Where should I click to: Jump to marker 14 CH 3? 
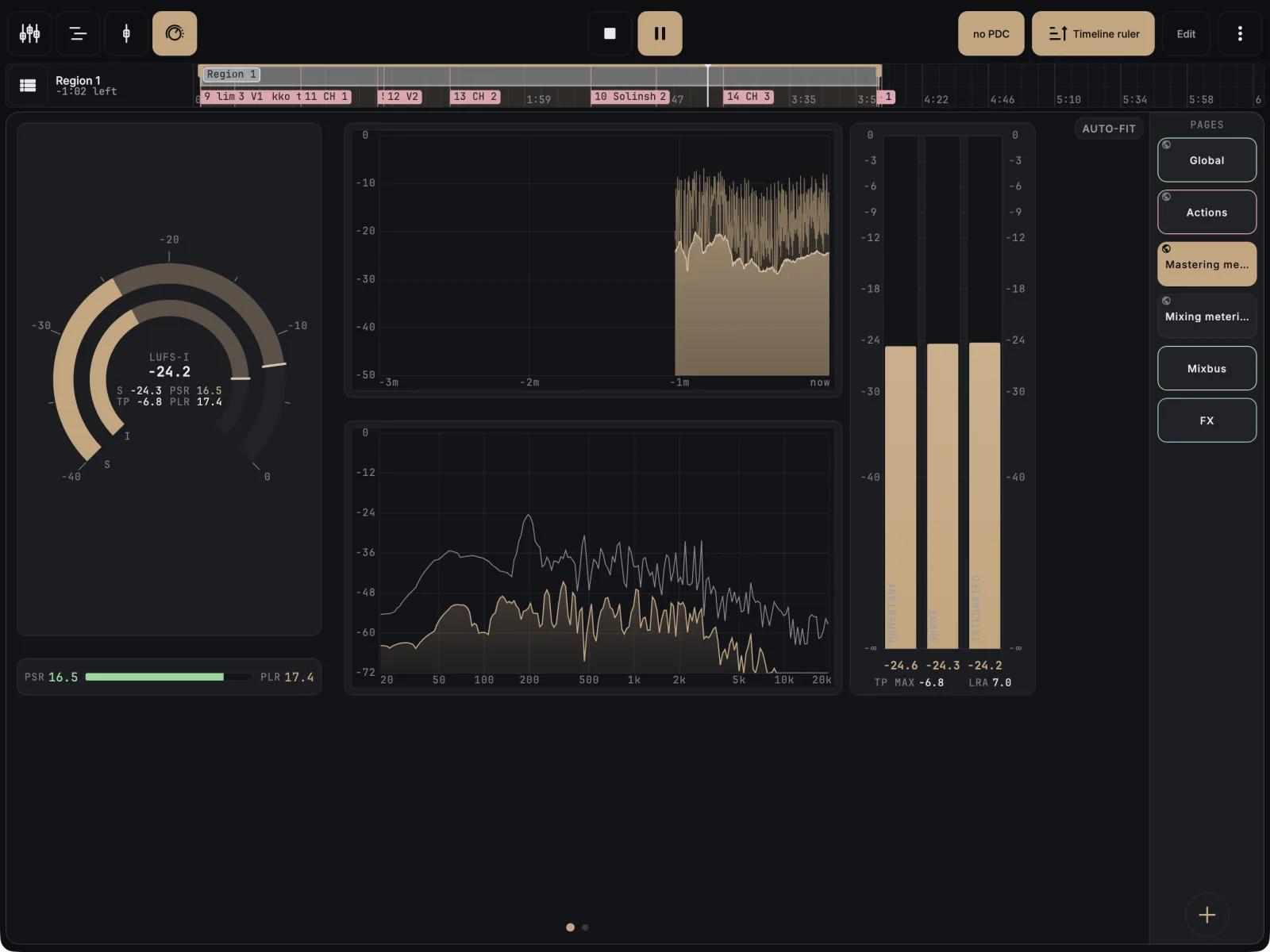pyautogui.click(x=749, y=97)
